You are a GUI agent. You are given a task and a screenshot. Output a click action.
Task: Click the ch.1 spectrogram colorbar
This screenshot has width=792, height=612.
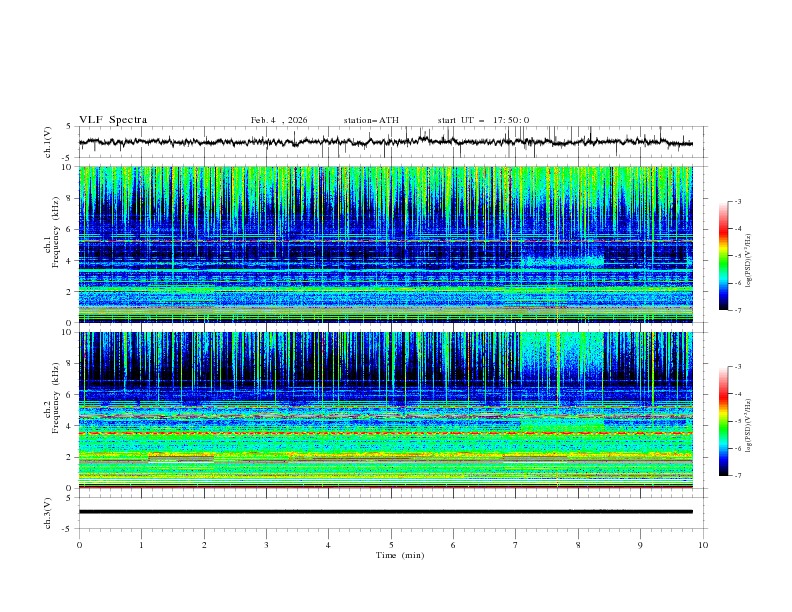[723, 256]
